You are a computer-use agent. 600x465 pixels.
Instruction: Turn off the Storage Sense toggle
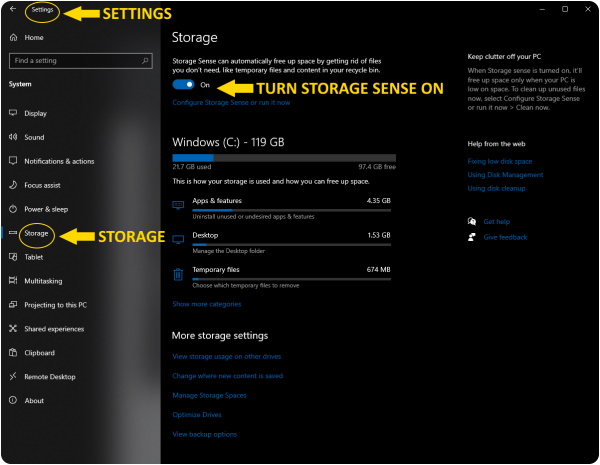pos(184,85)
